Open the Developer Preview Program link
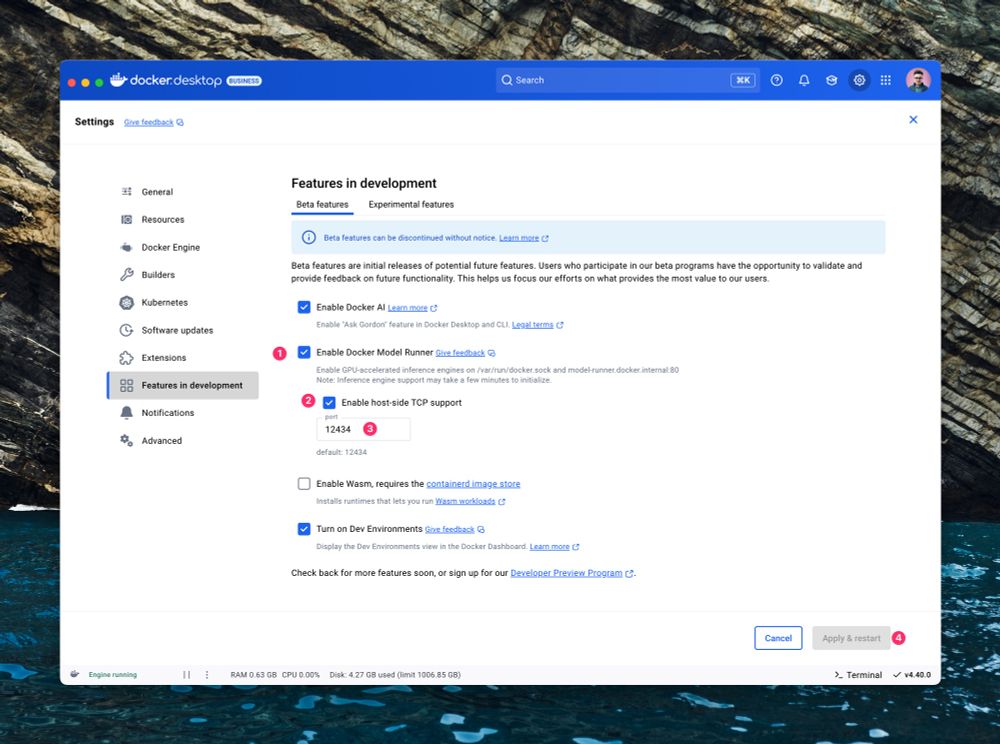 click(566, 573)
